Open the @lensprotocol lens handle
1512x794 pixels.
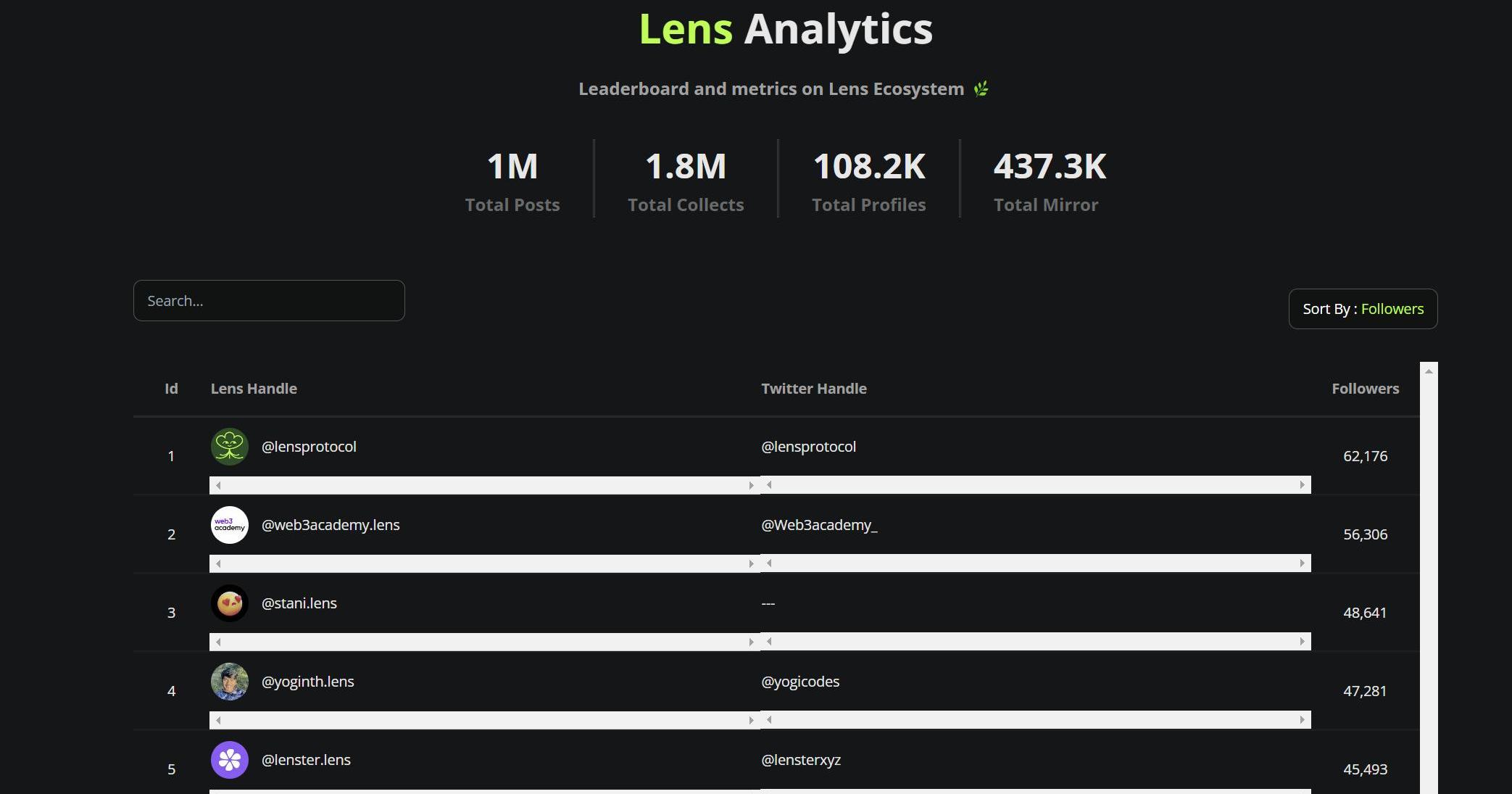click(309, 447)
